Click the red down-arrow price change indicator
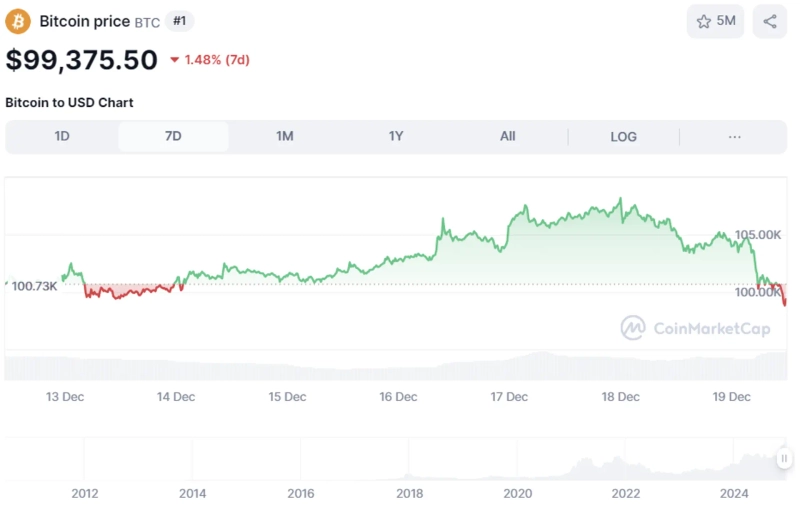This screenshot has width=800, height=508. tap(175, 60)
